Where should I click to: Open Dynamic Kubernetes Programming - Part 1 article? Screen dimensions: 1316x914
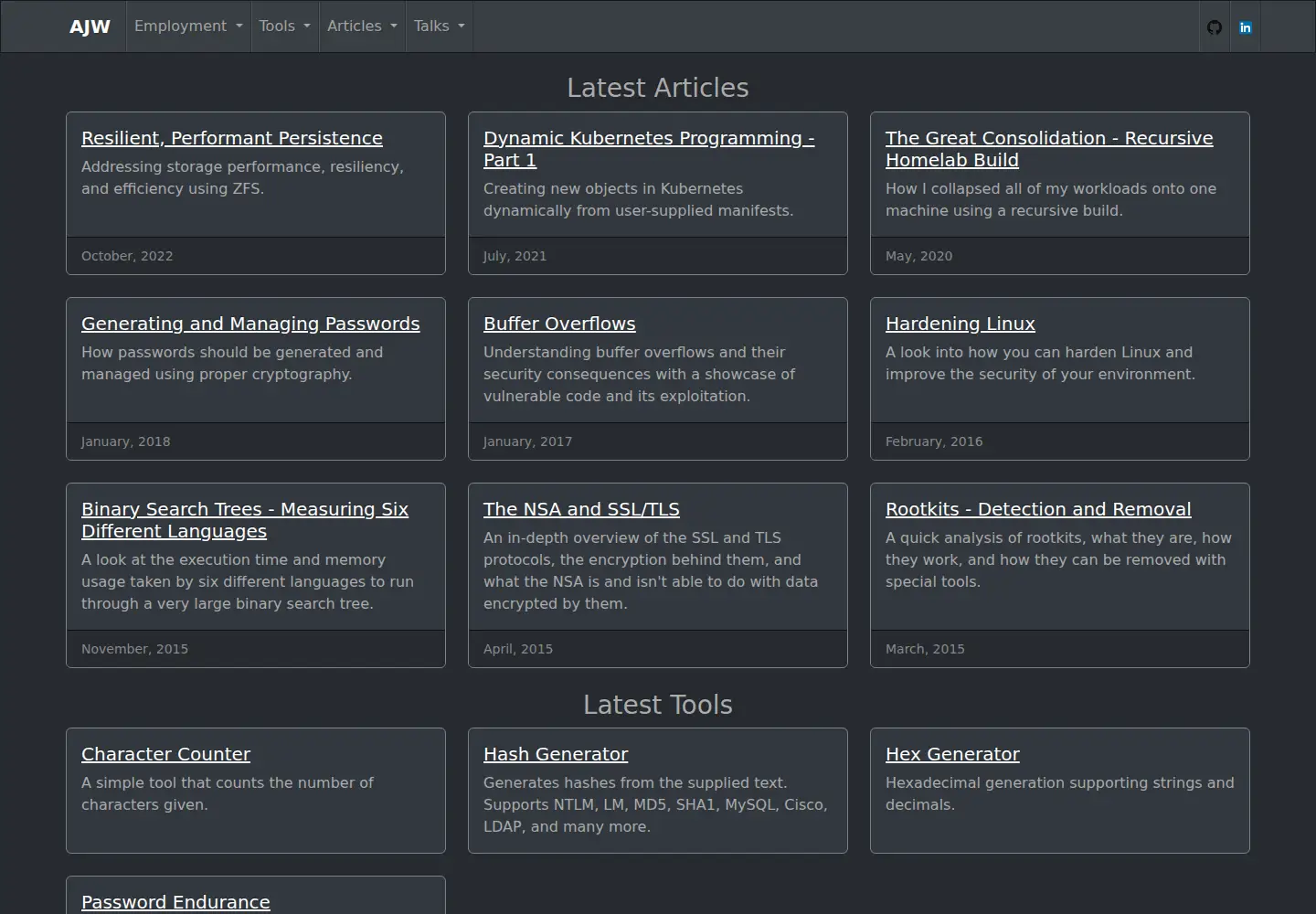(649, 149)
